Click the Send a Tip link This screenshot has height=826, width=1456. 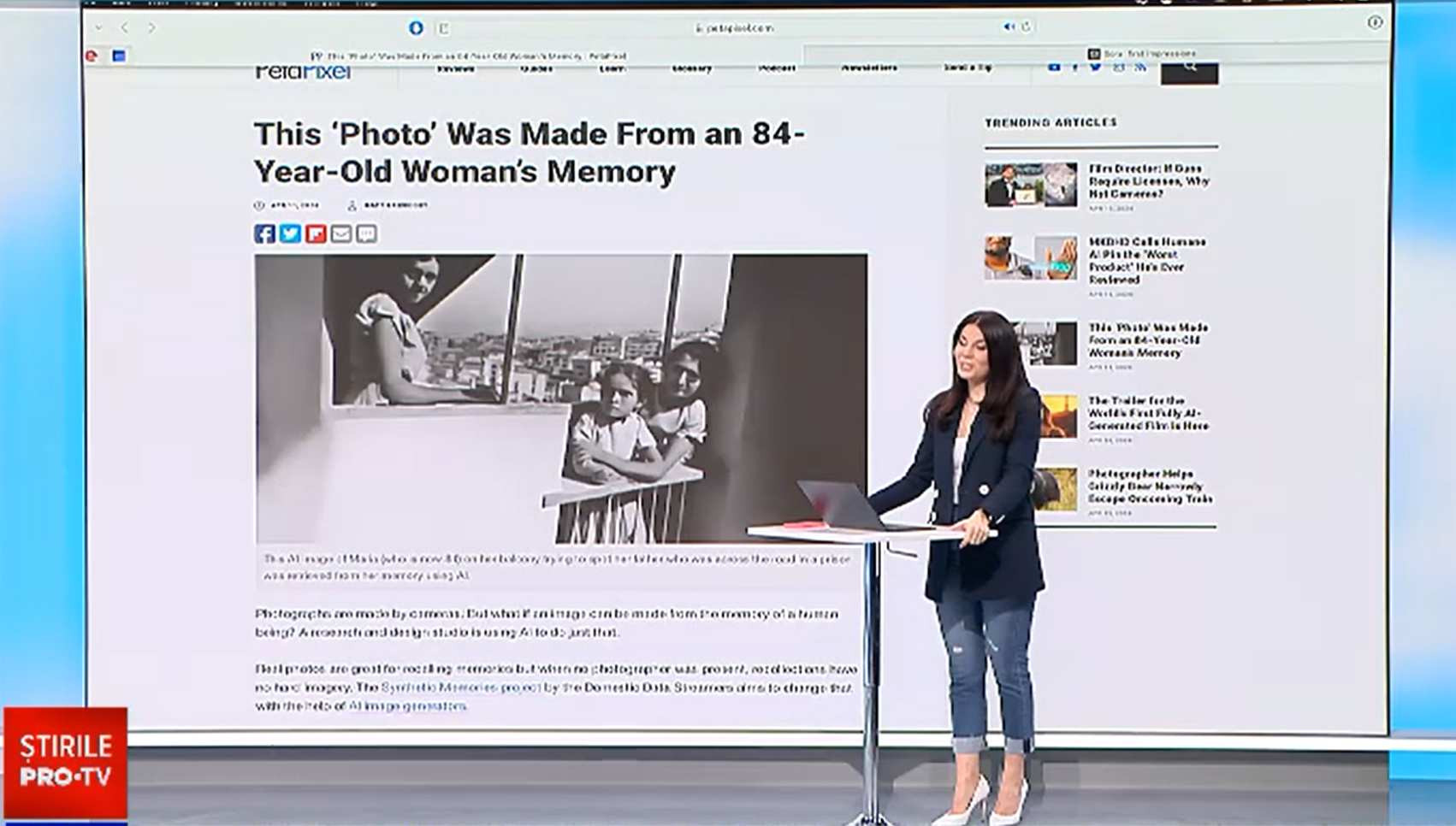click(968, 68)
